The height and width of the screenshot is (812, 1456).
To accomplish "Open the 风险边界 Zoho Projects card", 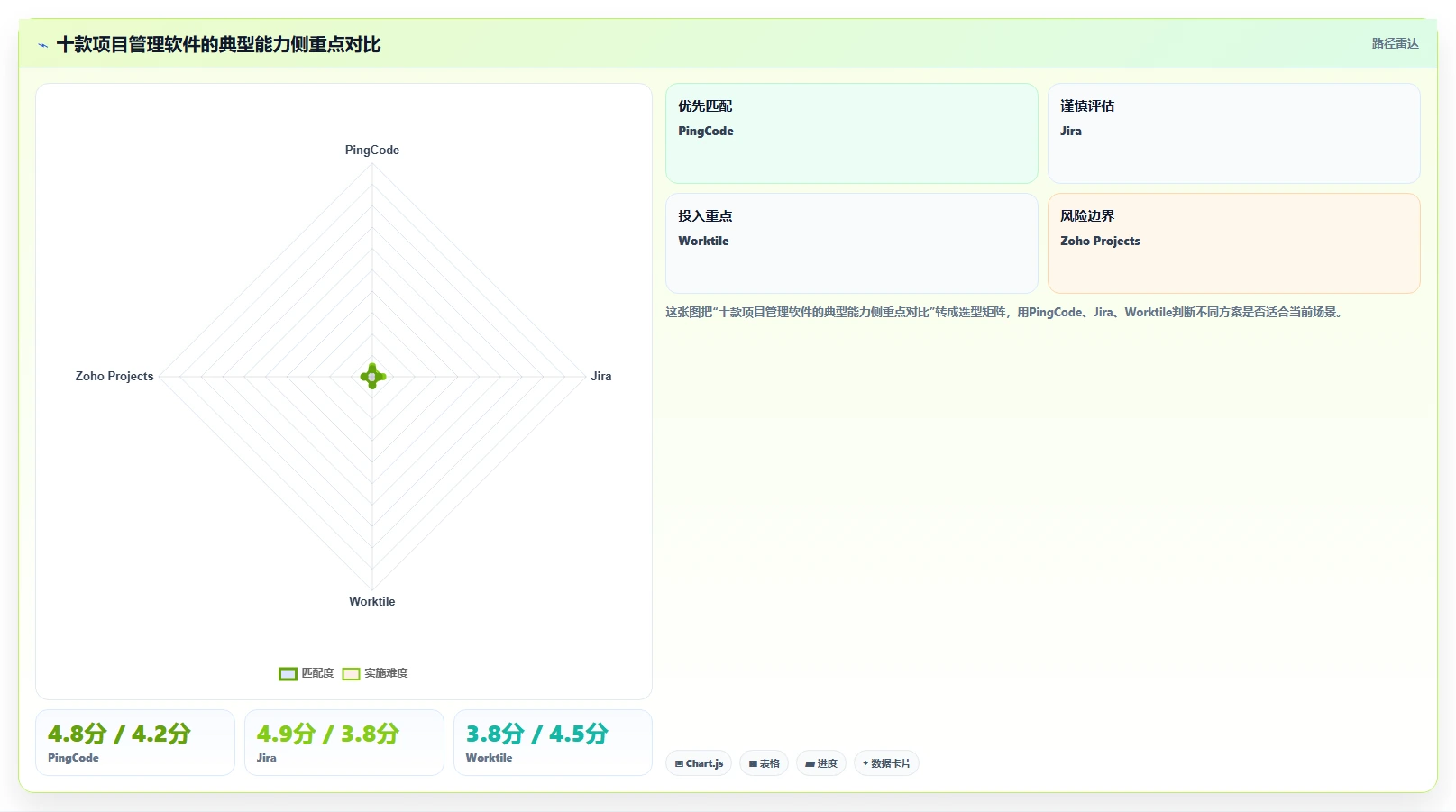I will click(x=1233, y=243).
